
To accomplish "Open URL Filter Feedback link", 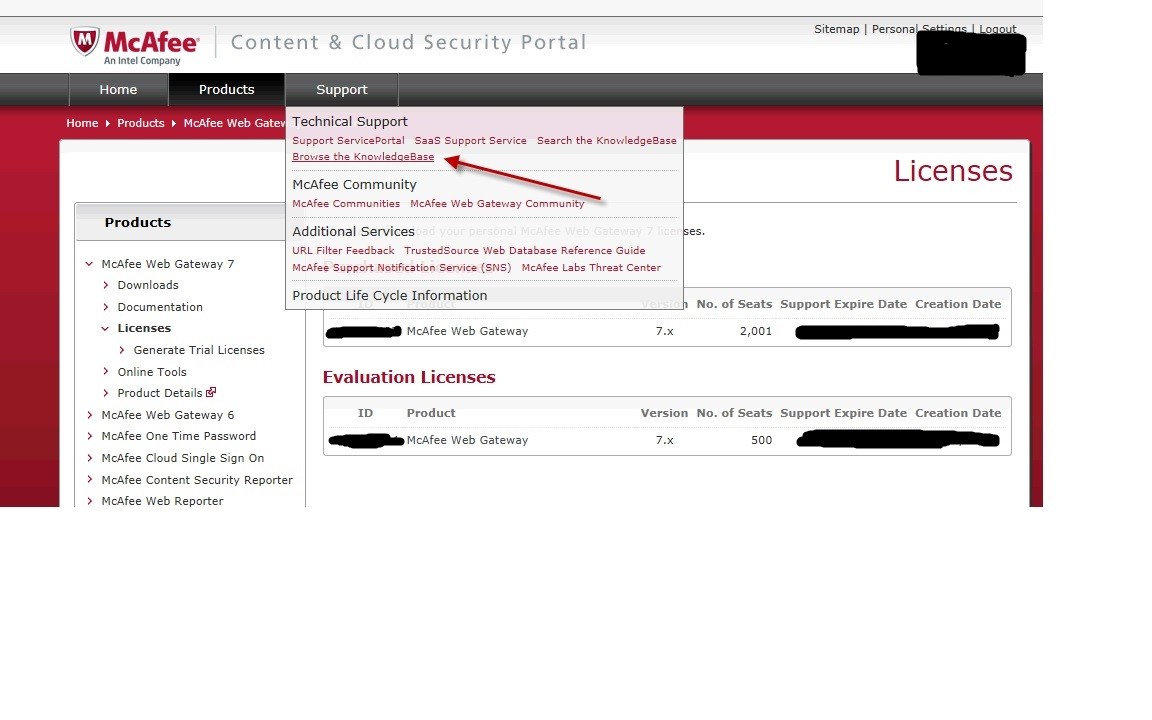I will pyautogui.click(x=343, y=251).
